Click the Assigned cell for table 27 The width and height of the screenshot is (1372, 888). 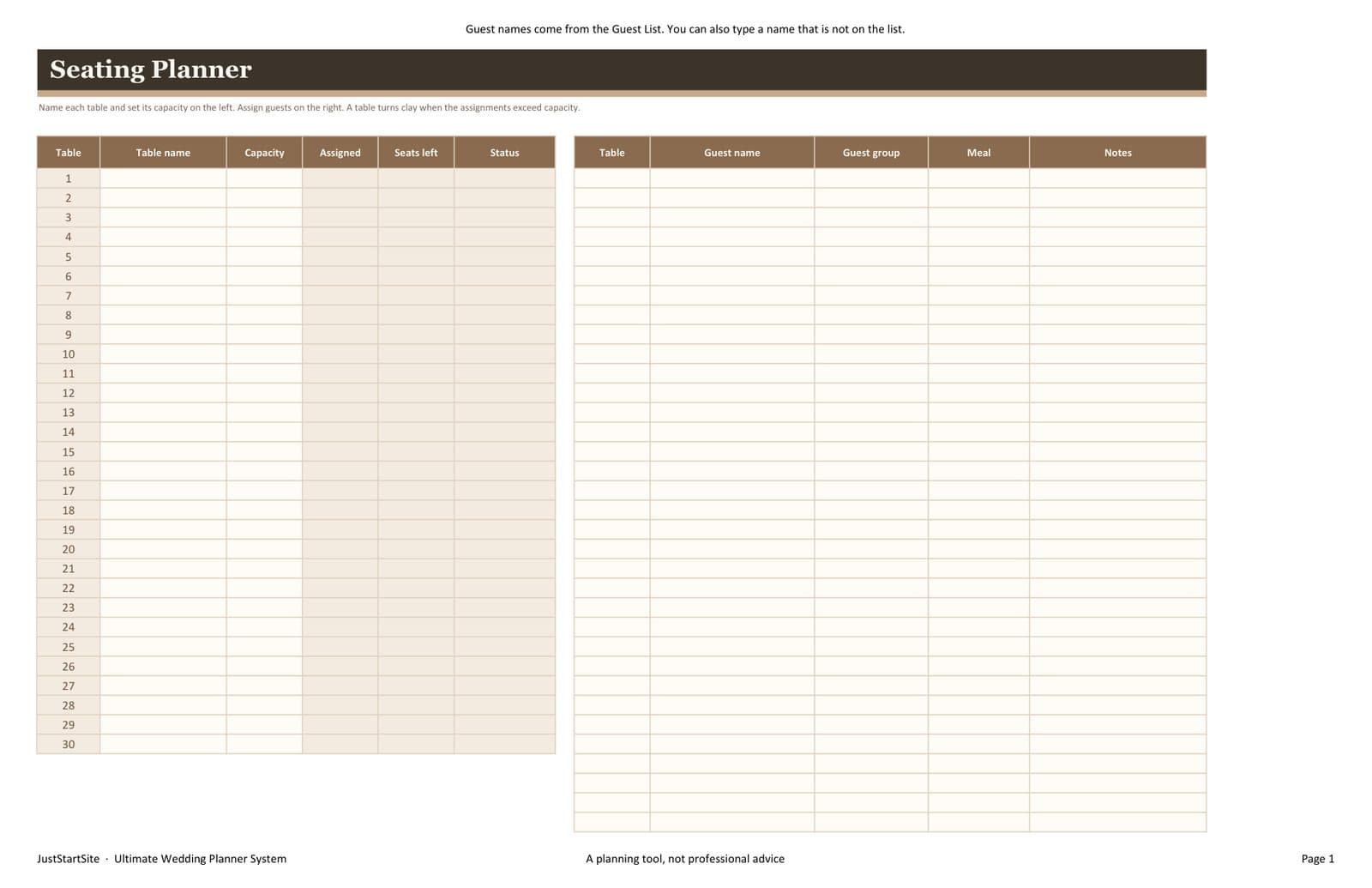(340, 686)
